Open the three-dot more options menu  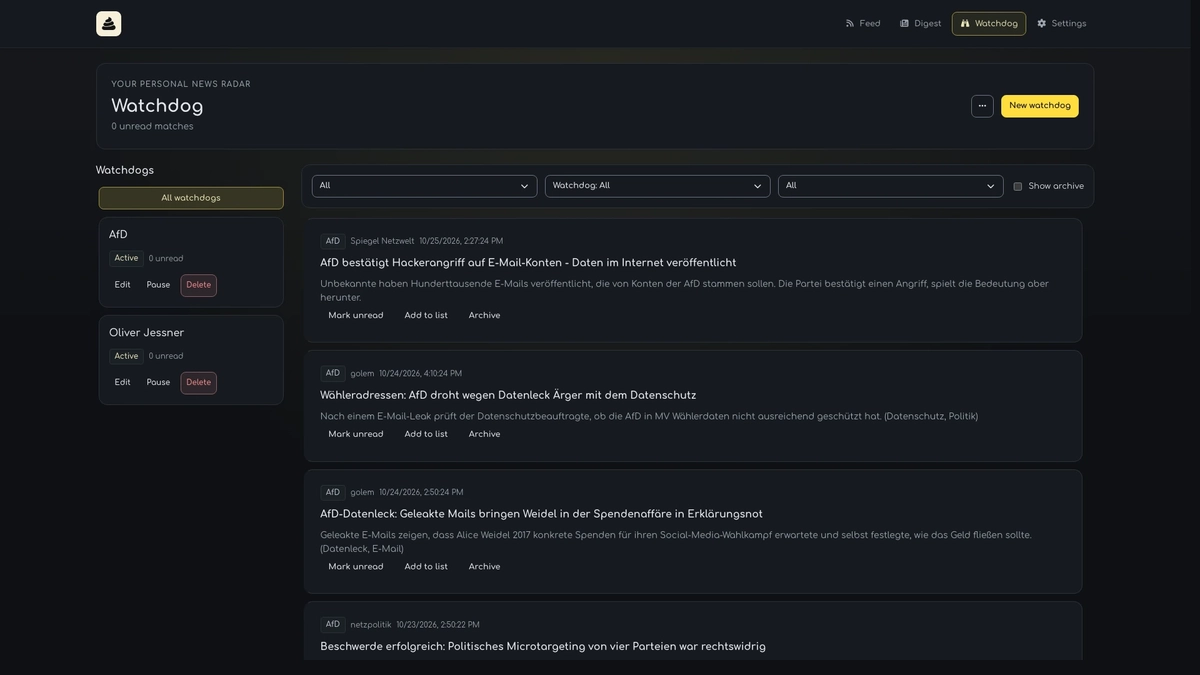pos(982,106)
